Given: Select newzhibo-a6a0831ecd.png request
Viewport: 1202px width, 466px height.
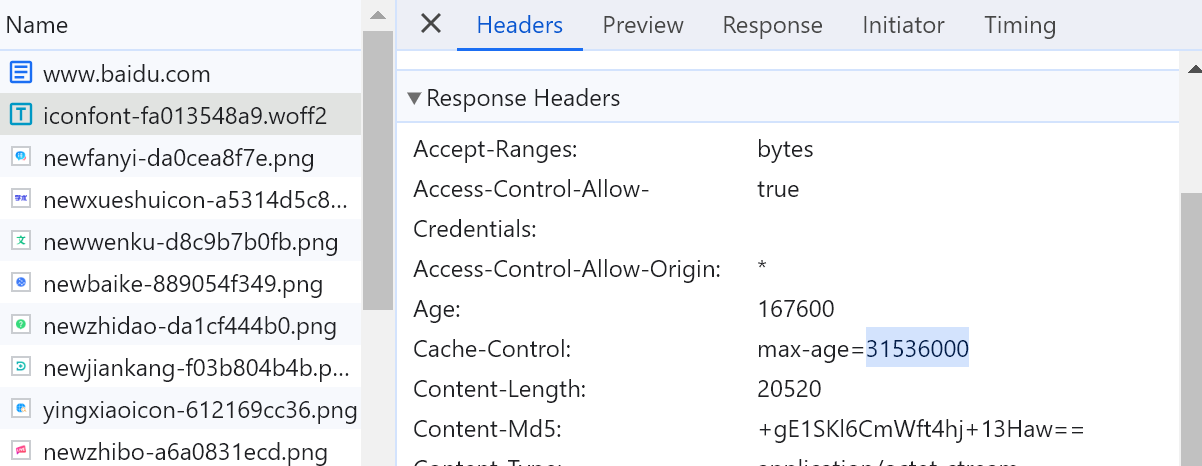Looking at the screenshot, I should pyautogui.click(x=185, y=451).
